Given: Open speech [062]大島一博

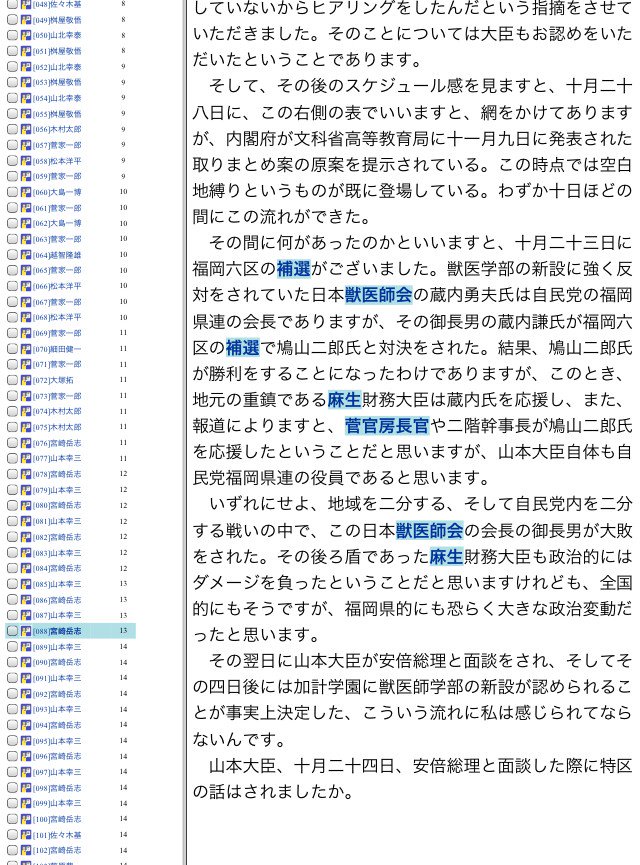Looking at the screenshot, I should [57, 223].
